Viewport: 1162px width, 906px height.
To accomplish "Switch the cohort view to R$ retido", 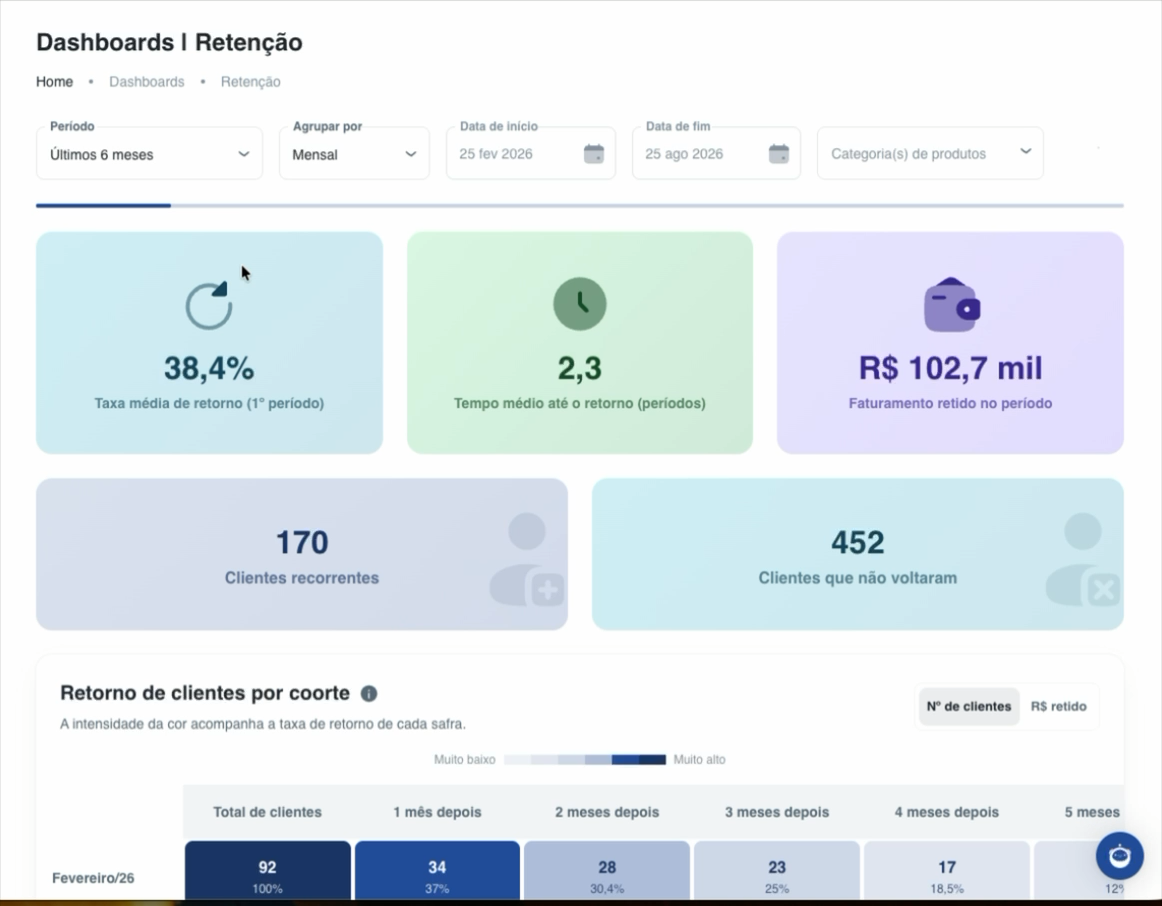I will pyautogui.click(x=1058, y=706).
